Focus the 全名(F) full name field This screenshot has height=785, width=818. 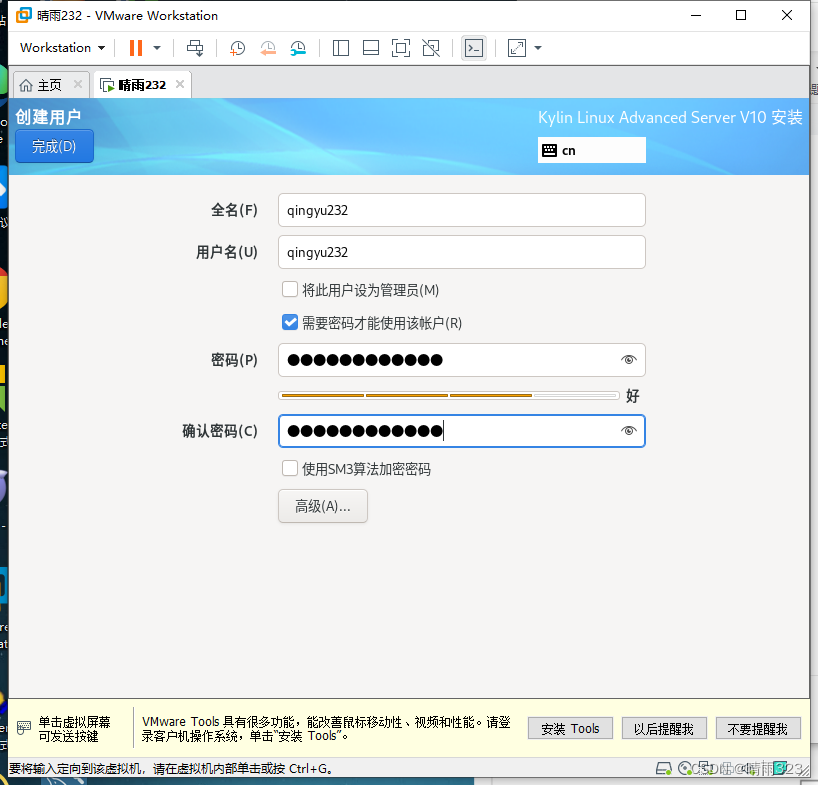coord(462,210)
